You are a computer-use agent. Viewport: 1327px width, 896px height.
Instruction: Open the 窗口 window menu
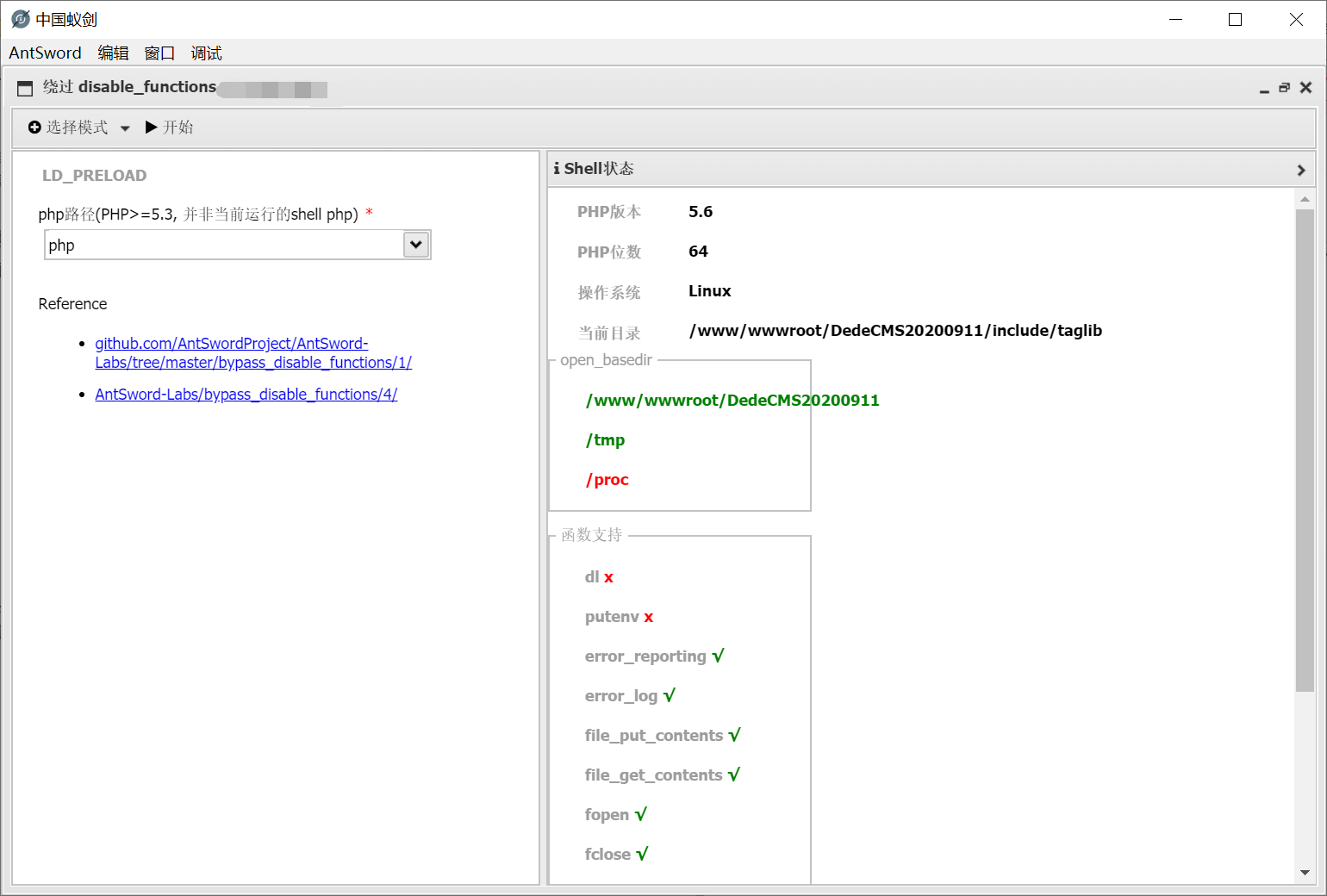tap(159, 53)
